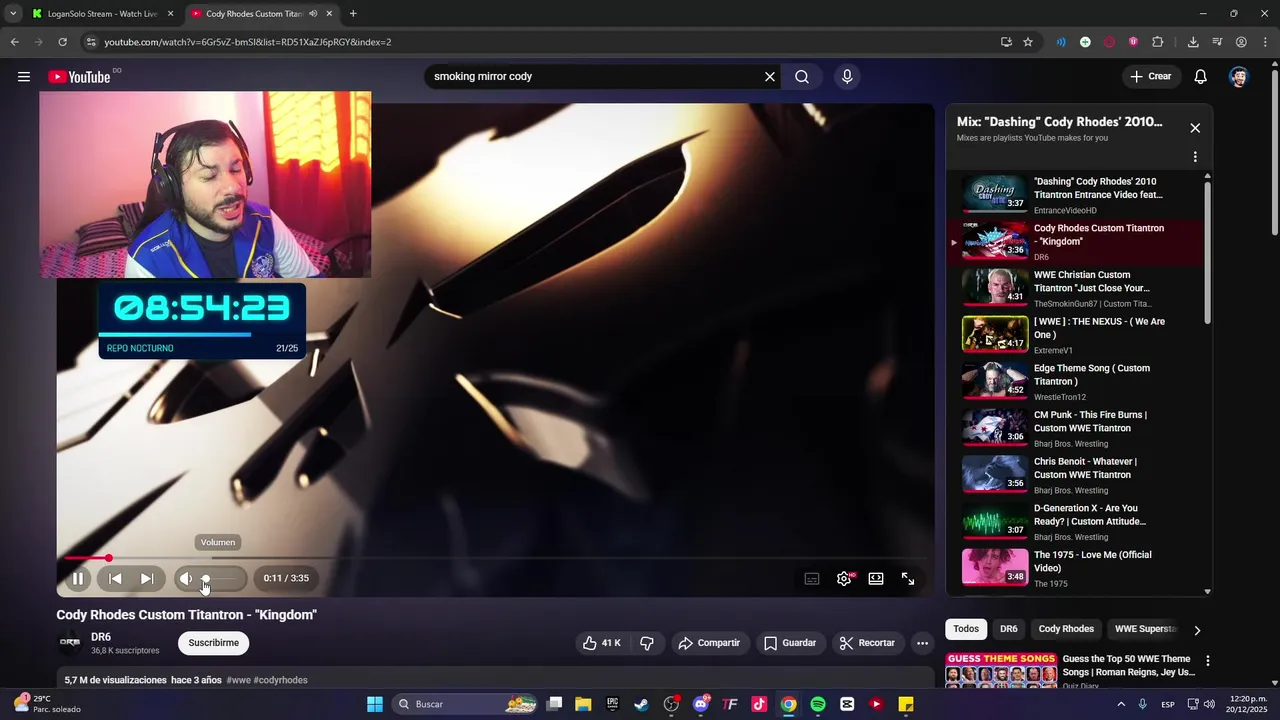1280x720 pixels.
Task: Run search with magnifier button
Action: pos(802,77)
